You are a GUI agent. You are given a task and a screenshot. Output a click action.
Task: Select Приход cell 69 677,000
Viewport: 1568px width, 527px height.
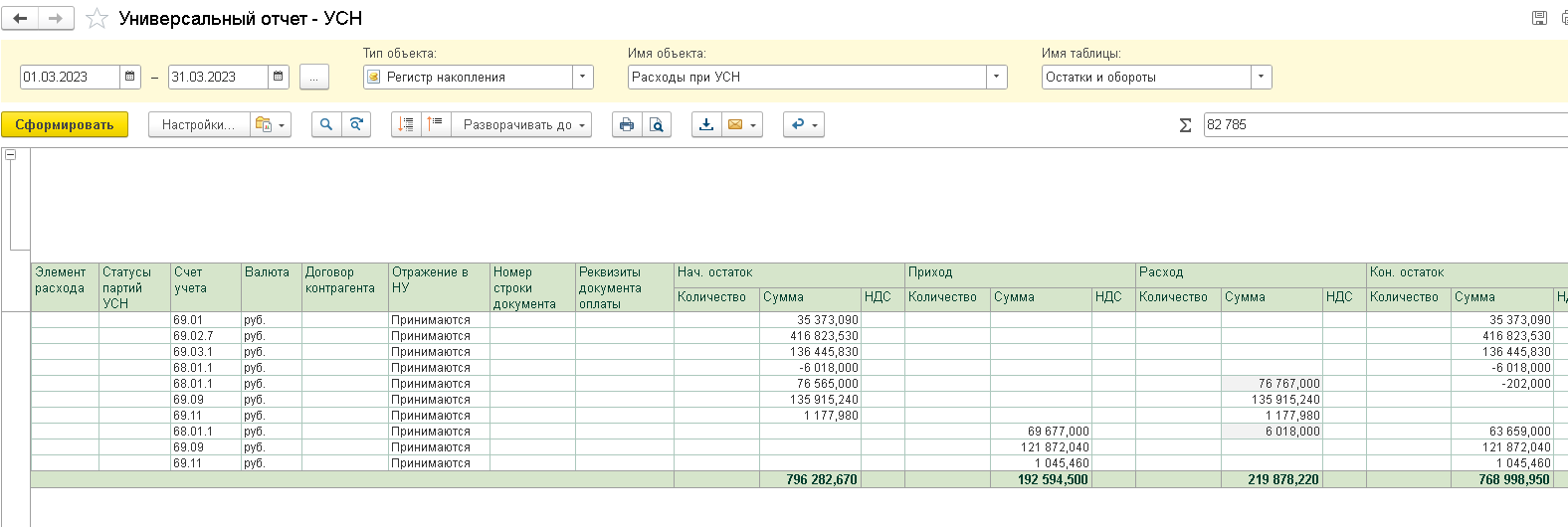click(x=1041, y=432)
